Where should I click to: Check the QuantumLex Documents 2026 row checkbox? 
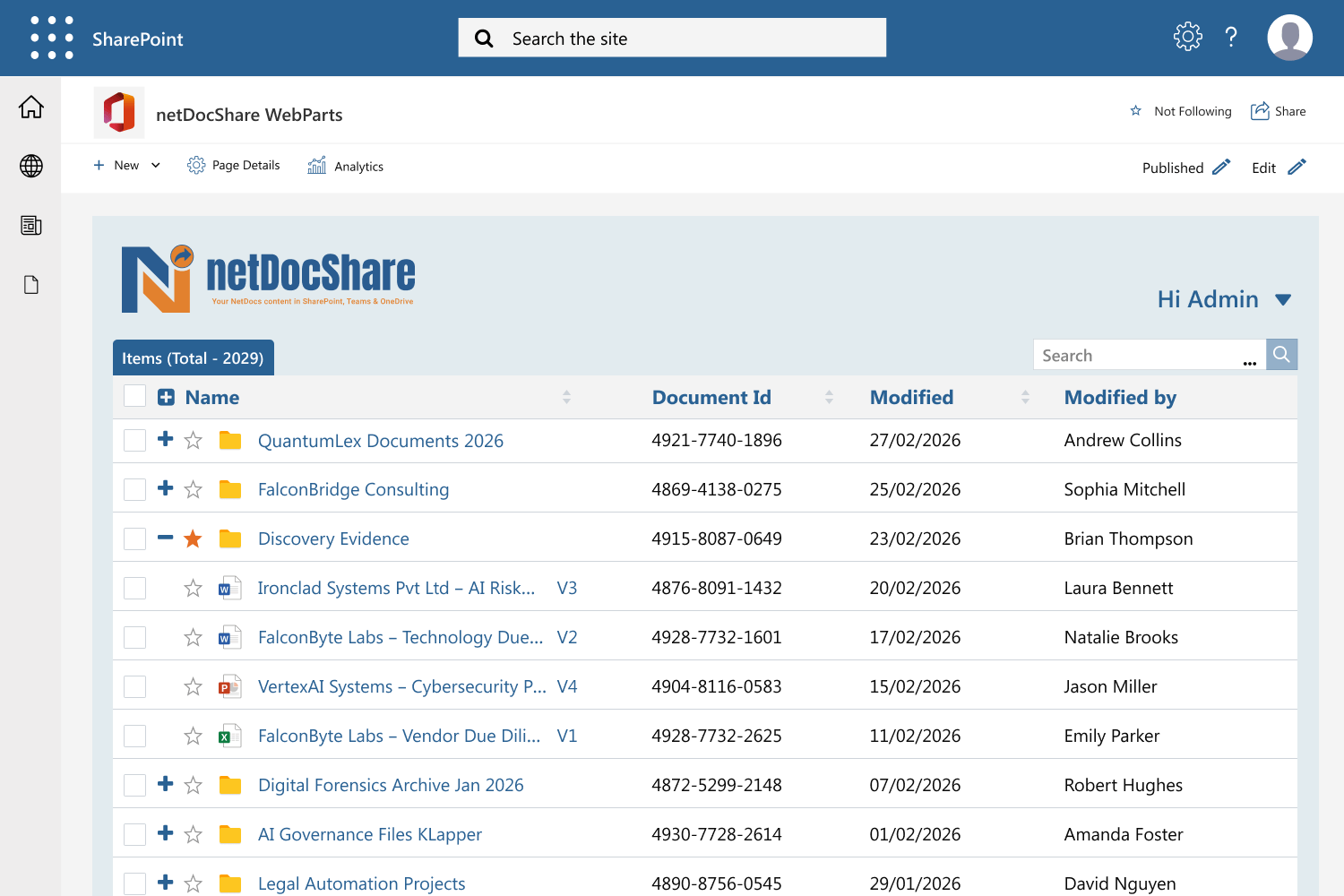click(x=134, y=440)
